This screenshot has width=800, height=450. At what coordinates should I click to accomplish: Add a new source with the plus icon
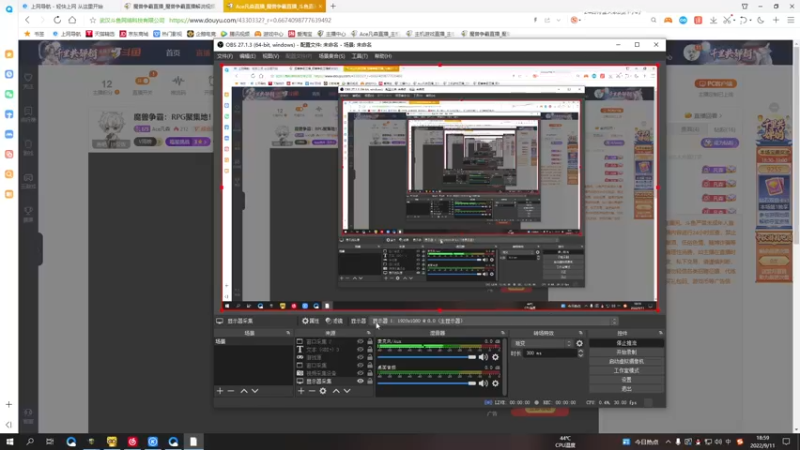pyautogui.click(x=301, y=391)
